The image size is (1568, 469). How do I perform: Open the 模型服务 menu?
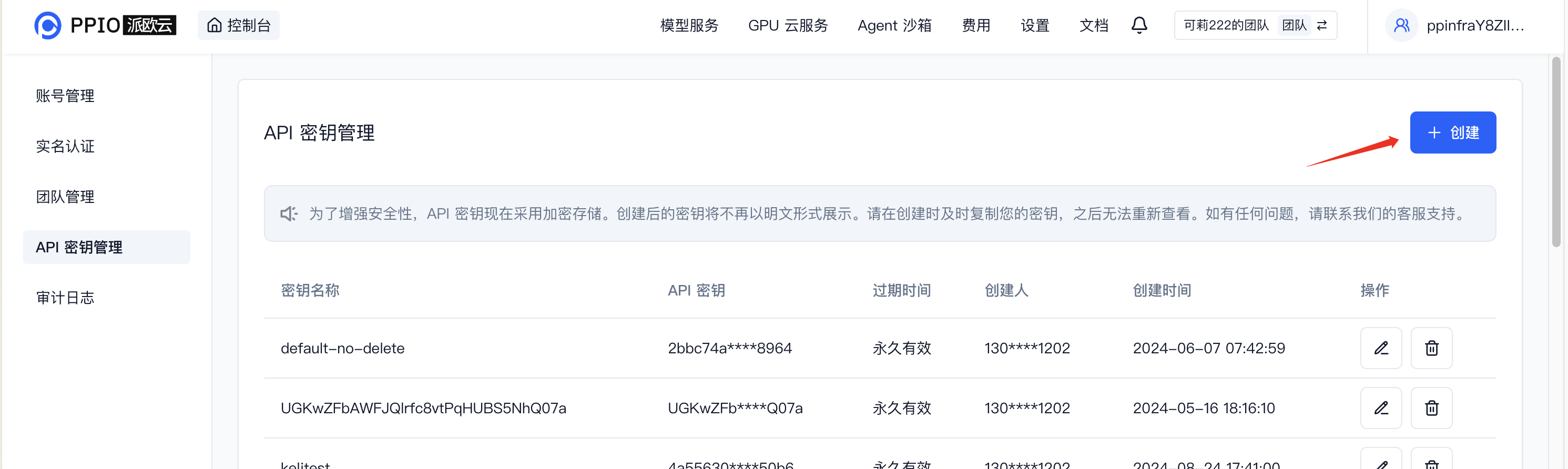pyautogui.click(x=689, y=26)
